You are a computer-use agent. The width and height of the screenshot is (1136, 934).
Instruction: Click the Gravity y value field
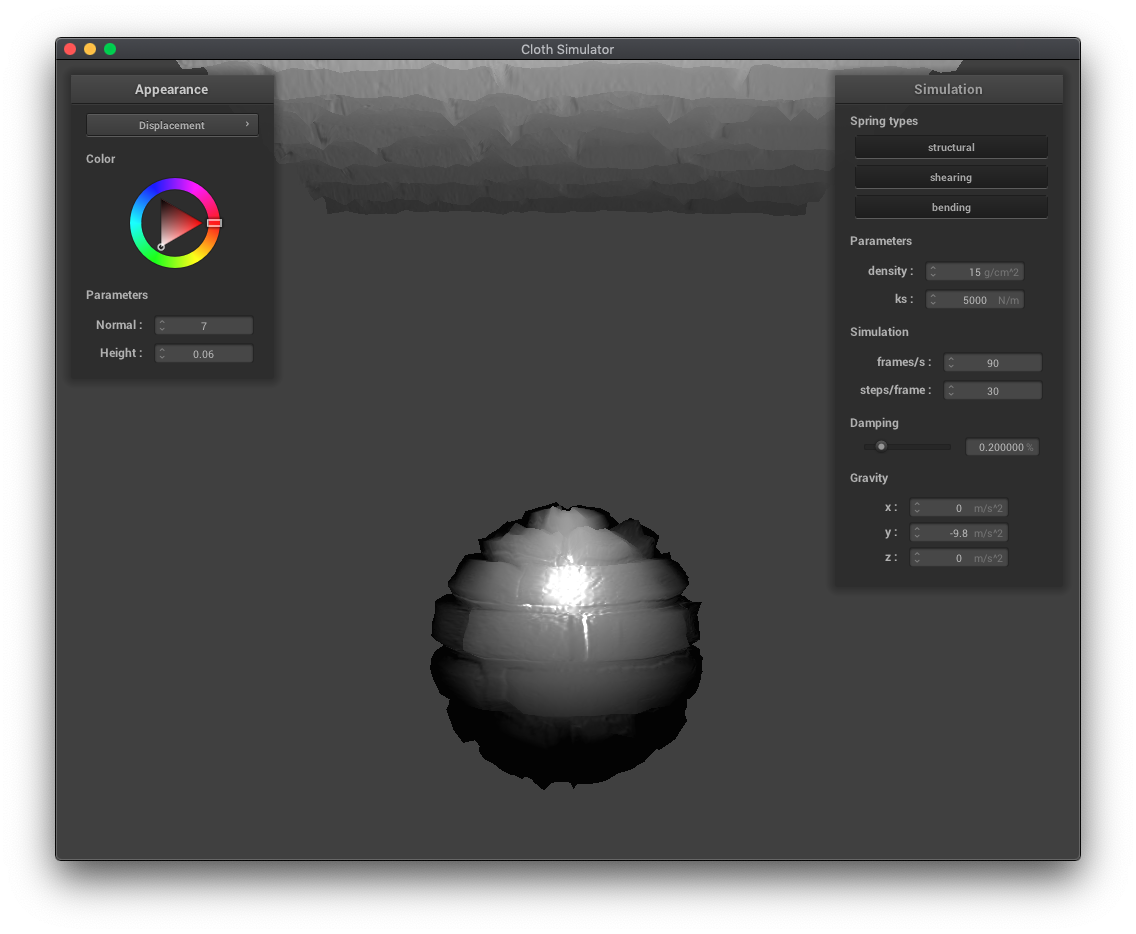pos(958,533)
